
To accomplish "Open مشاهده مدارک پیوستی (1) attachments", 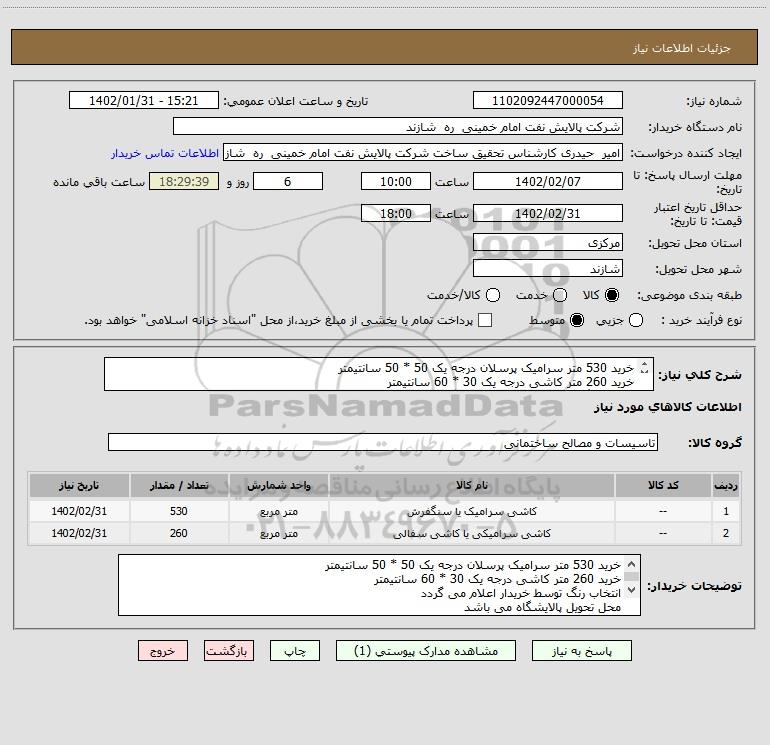I will point(426,651).
